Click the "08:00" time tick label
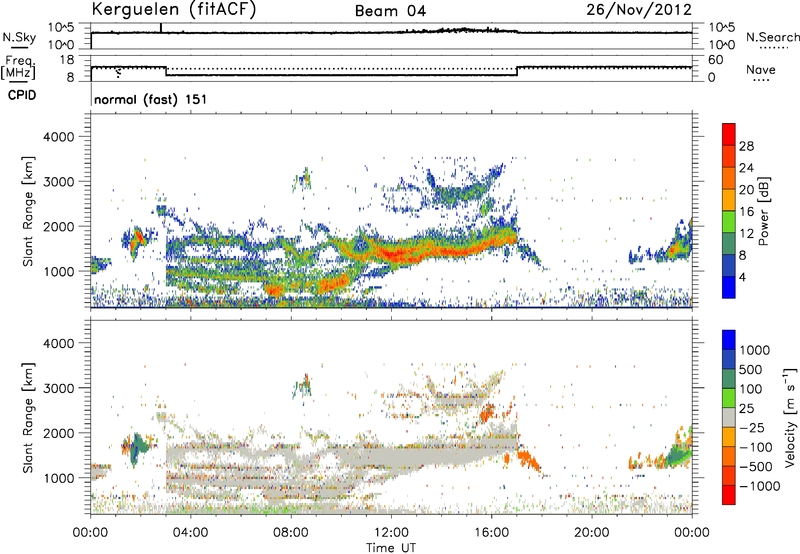The image size is (800, 554). 291,533
